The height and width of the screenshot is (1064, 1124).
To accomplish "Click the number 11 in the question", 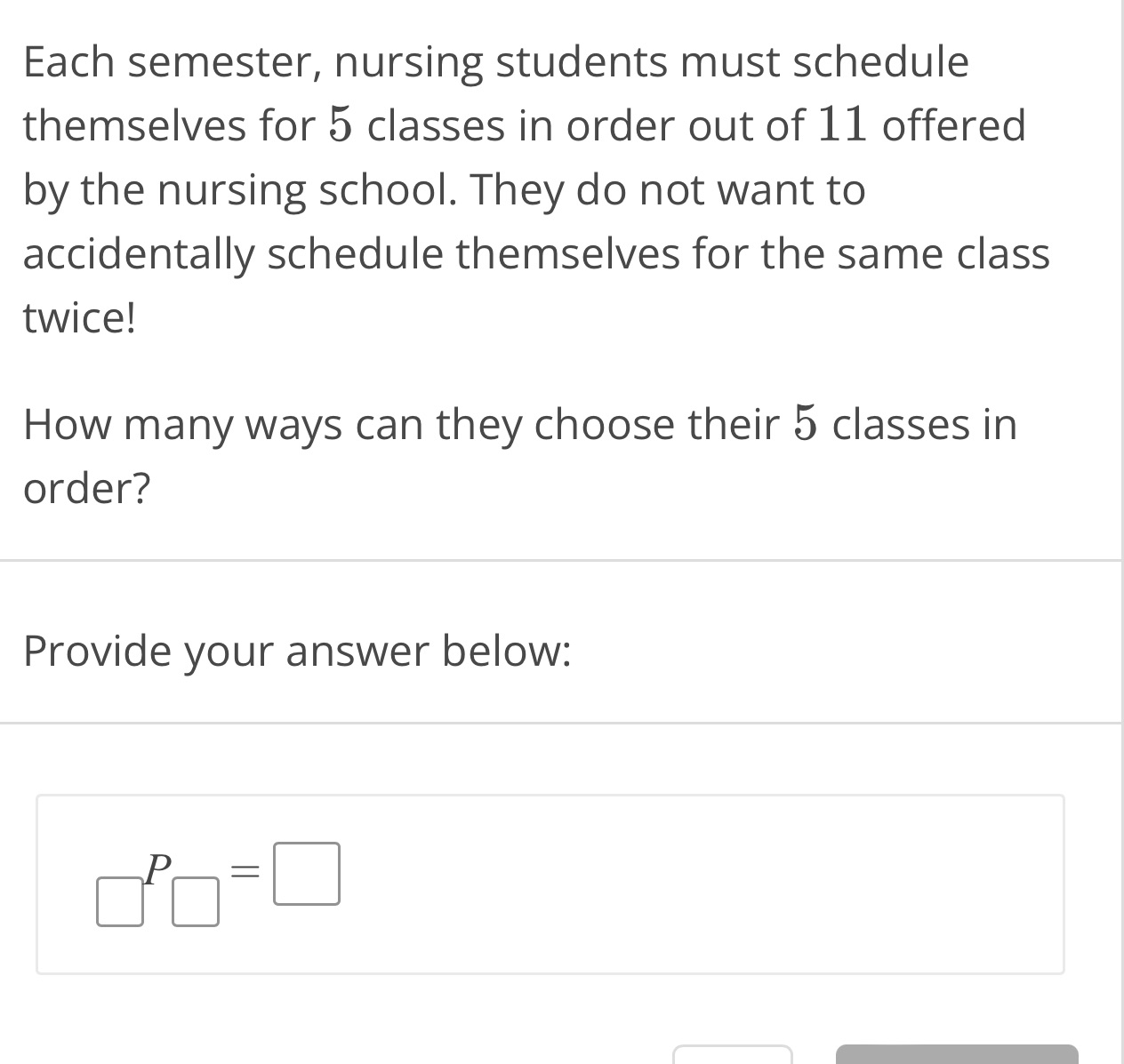I will pos(841,124).
